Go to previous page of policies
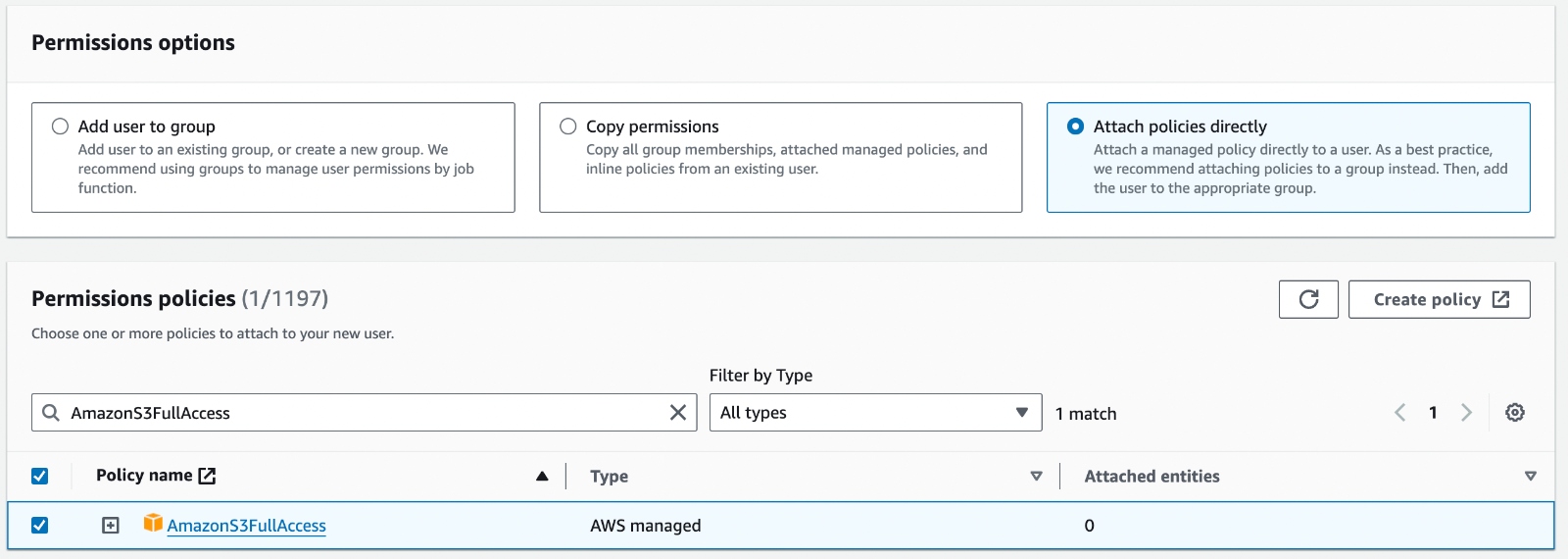 1400,413
